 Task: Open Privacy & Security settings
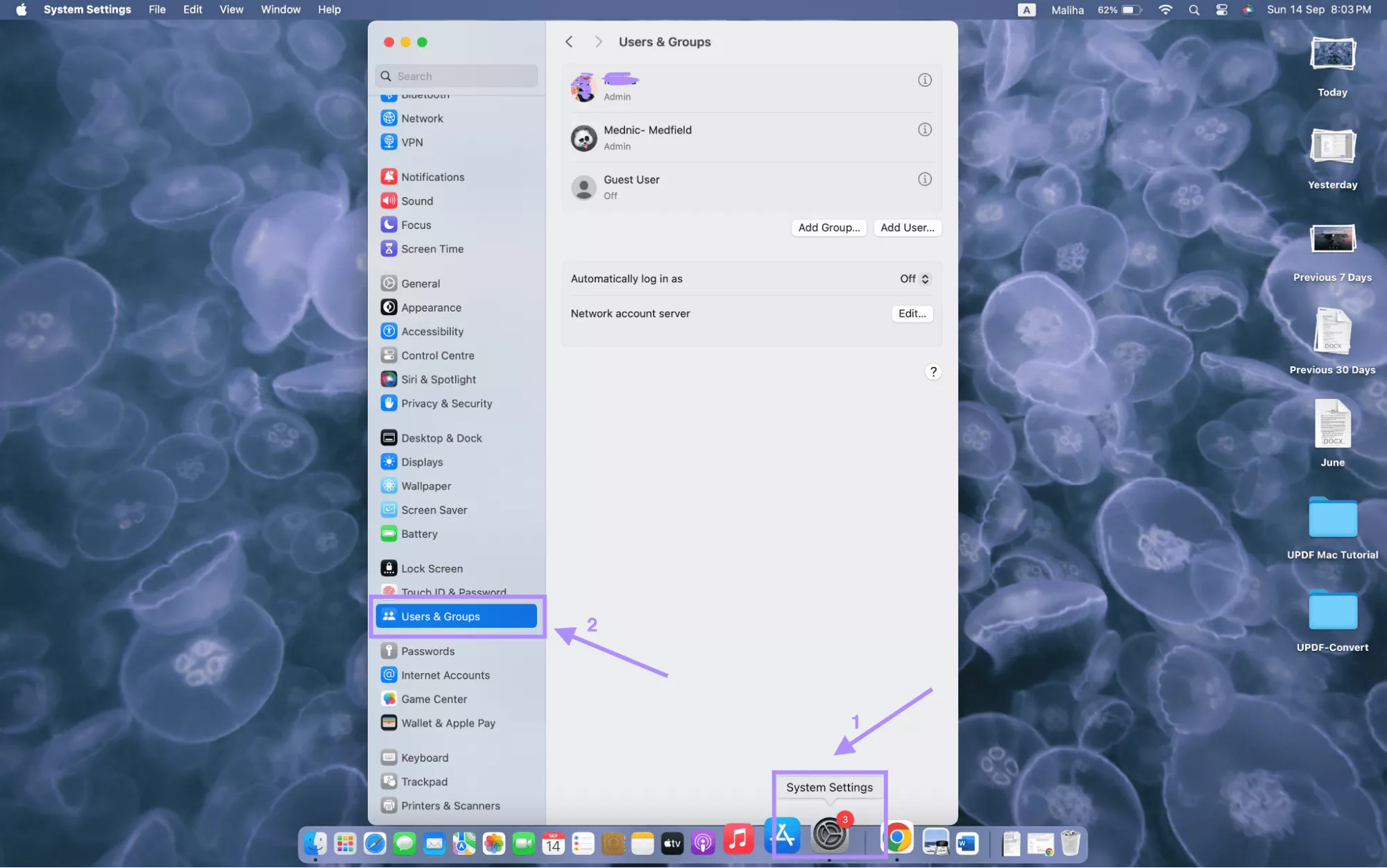point(447,403)
